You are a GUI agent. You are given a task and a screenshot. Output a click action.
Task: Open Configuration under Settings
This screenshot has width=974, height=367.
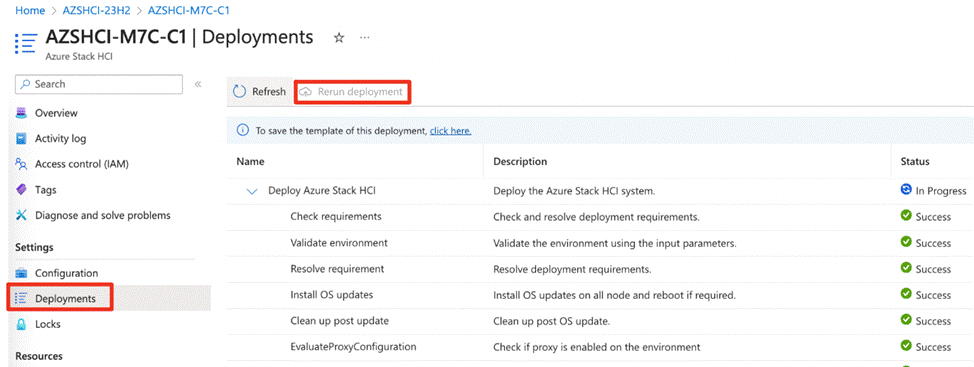click(66, 273)
